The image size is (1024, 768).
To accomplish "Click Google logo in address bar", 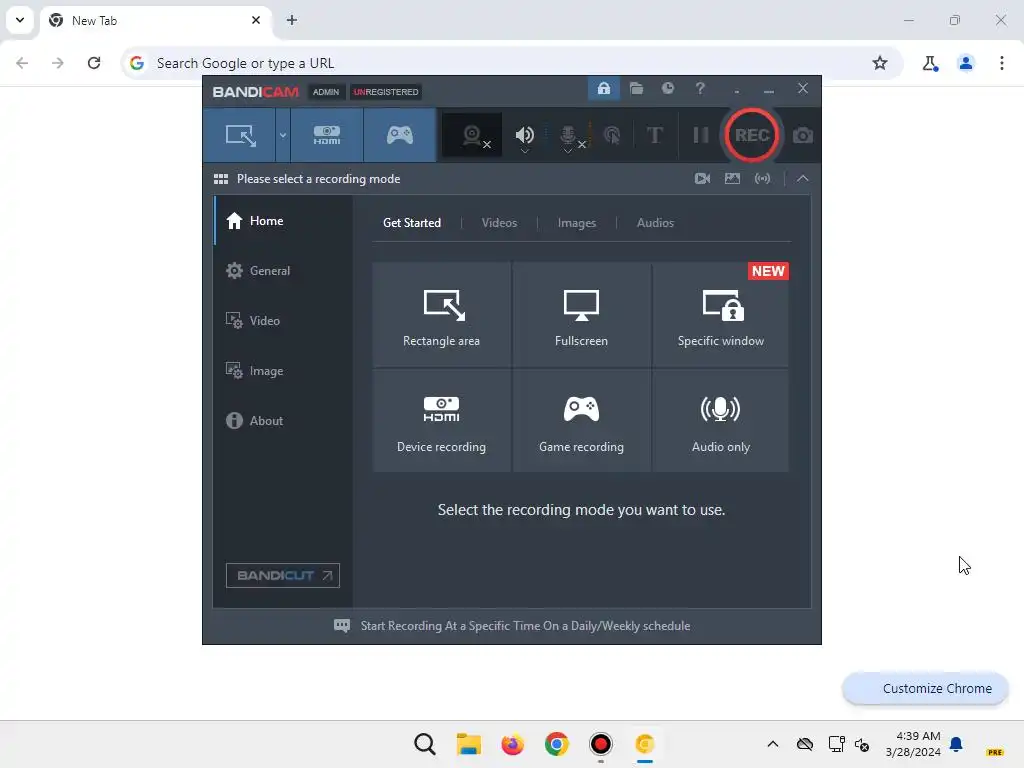I will click(x=136, y=63).
